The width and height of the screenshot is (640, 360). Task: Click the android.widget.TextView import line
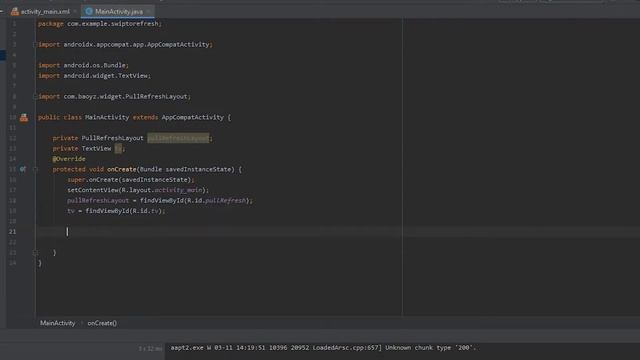pyautogui.click(x=94, y=76)
